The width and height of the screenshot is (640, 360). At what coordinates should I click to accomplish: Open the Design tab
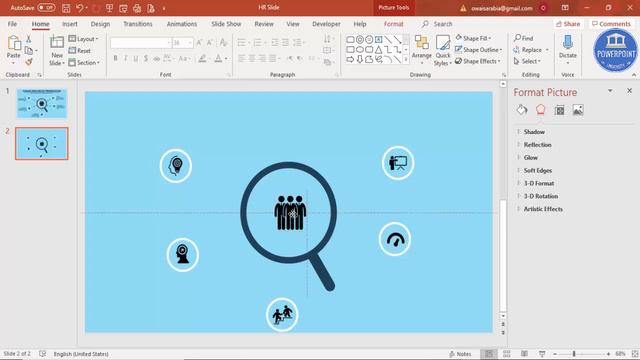coord(100,24)
